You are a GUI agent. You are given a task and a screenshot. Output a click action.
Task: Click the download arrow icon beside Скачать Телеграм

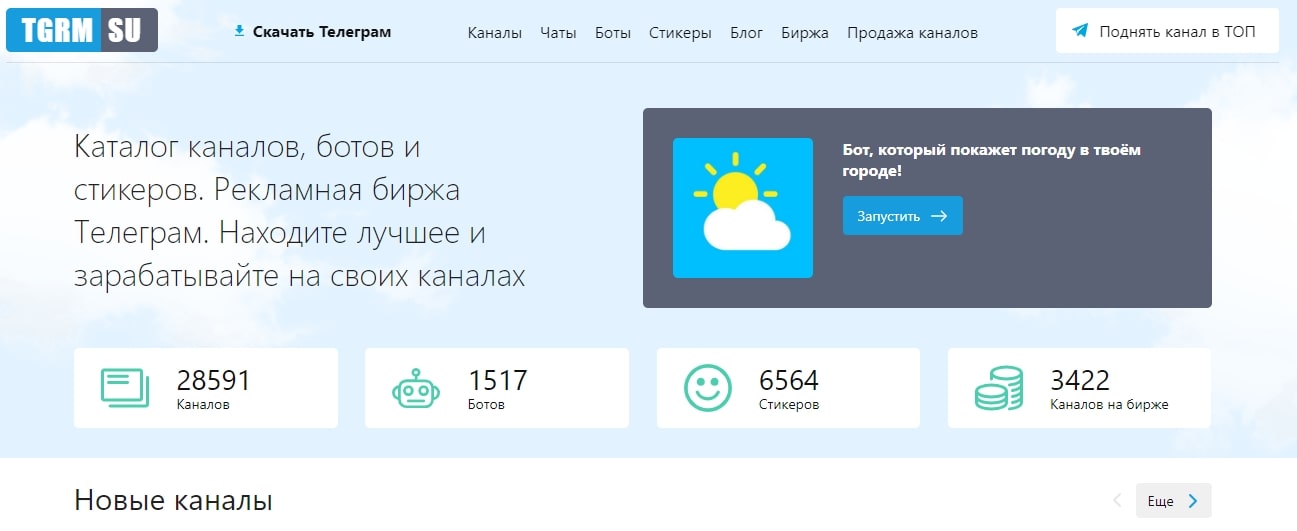(239, 31)
